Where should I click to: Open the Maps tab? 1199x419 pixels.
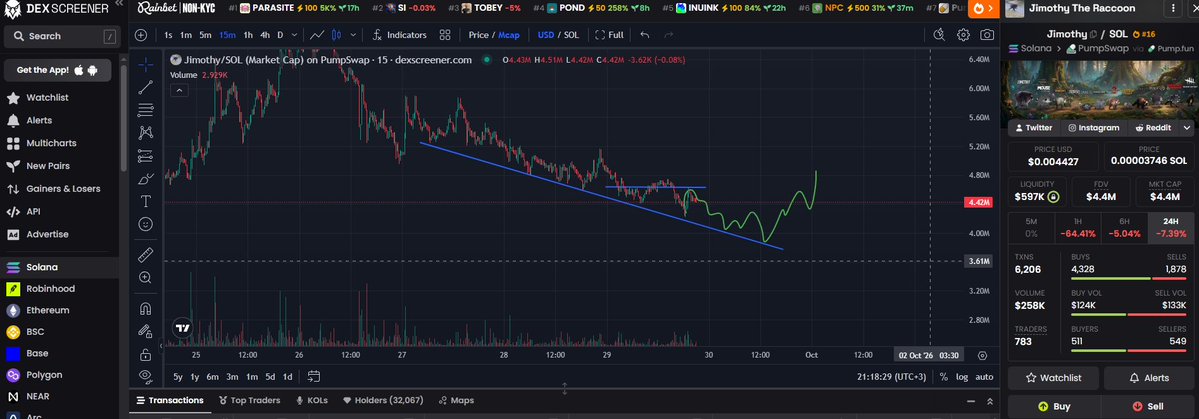pyautogui.click(x=456, y=400)
